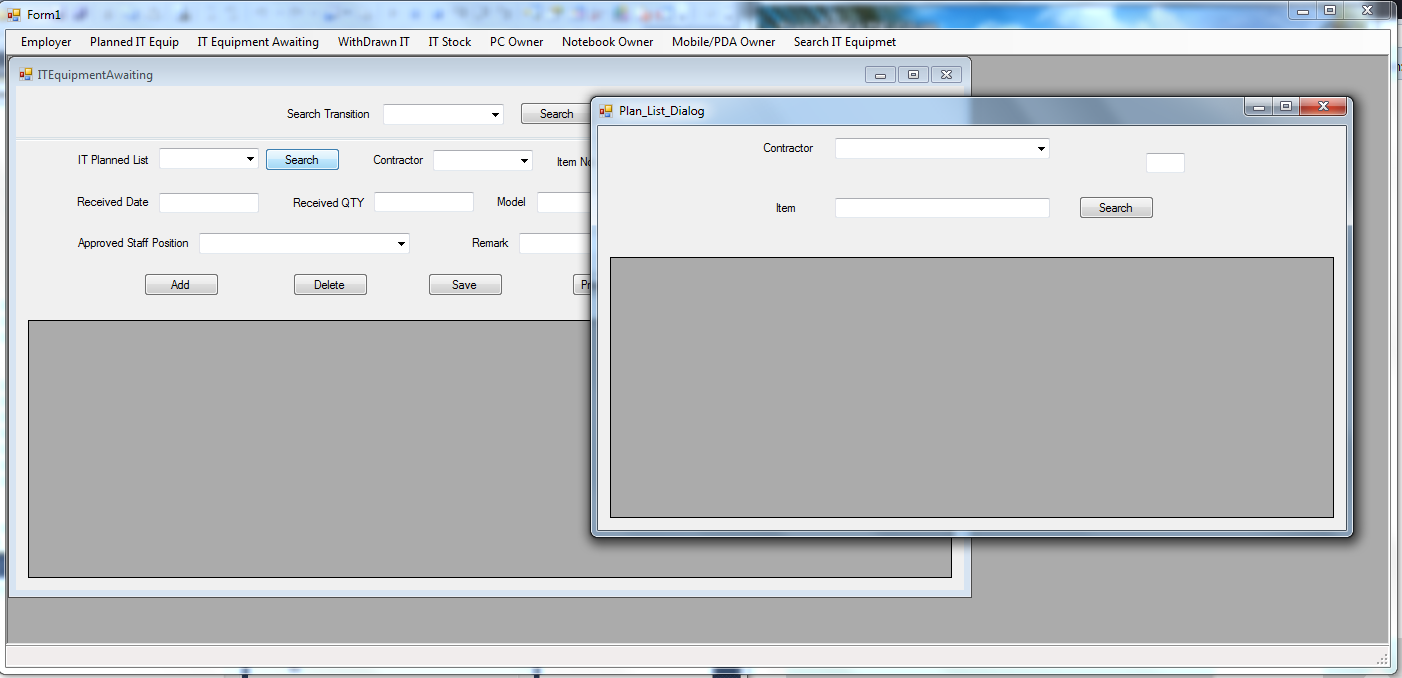Screen dimensions: 1402x678
Task: Close the Plan_List_Dialog window
Action: (x=1323, y=107)
